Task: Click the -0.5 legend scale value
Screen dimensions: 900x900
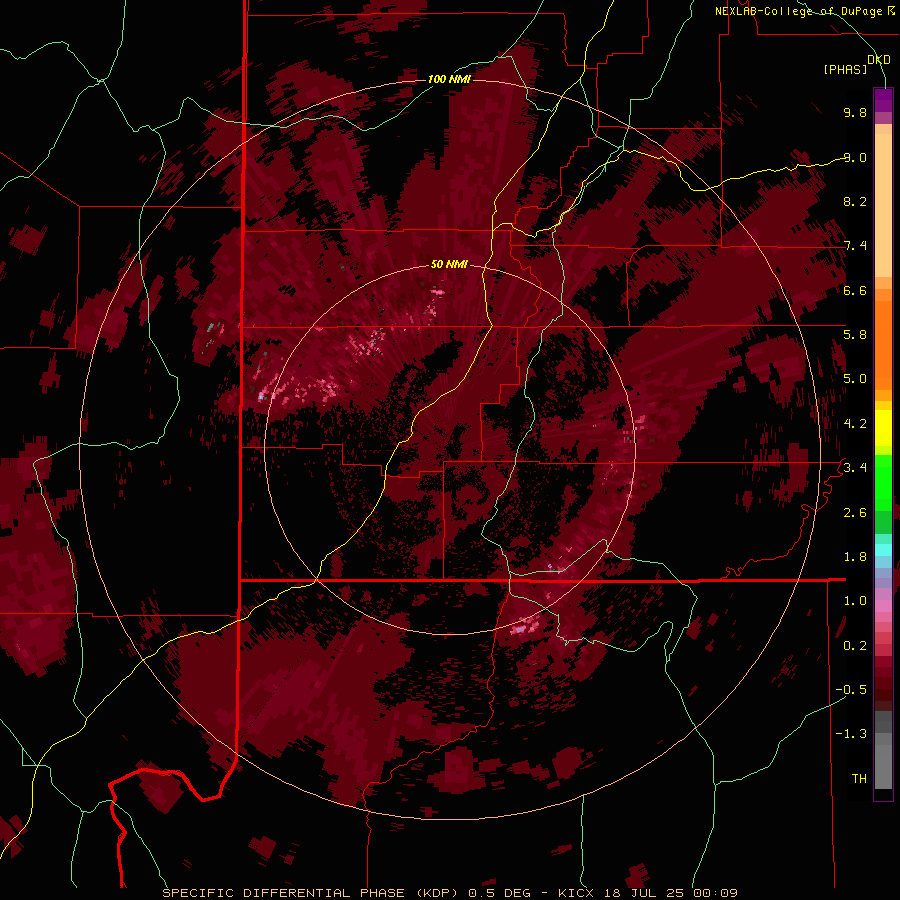Action: tap(852, 690)
